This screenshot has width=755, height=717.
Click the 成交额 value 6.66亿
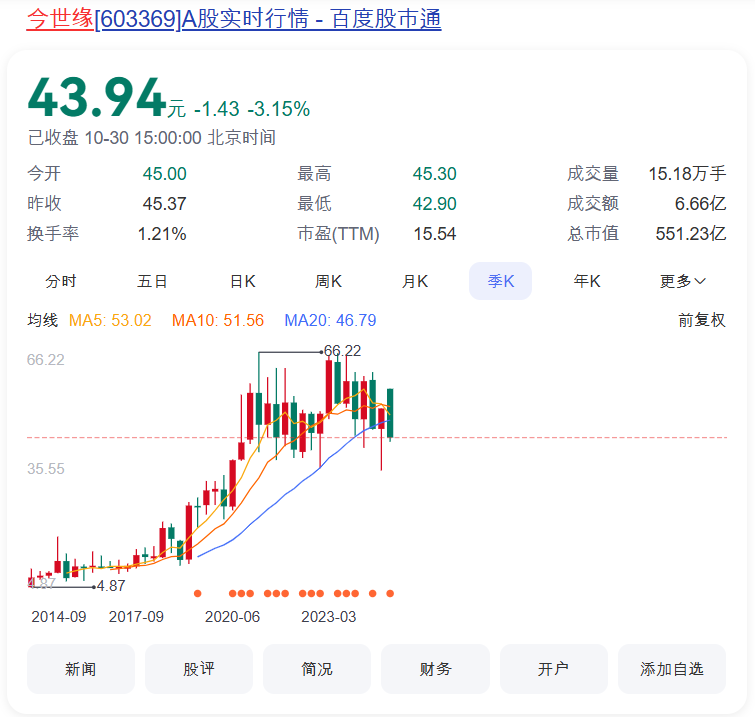700,204
